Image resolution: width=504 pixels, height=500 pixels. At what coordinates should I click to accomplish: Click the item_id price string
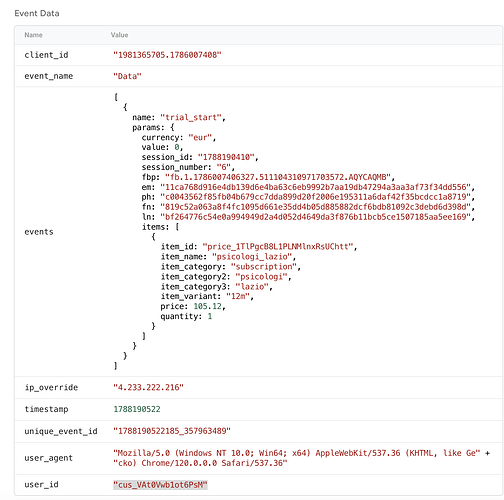[278, 247]
